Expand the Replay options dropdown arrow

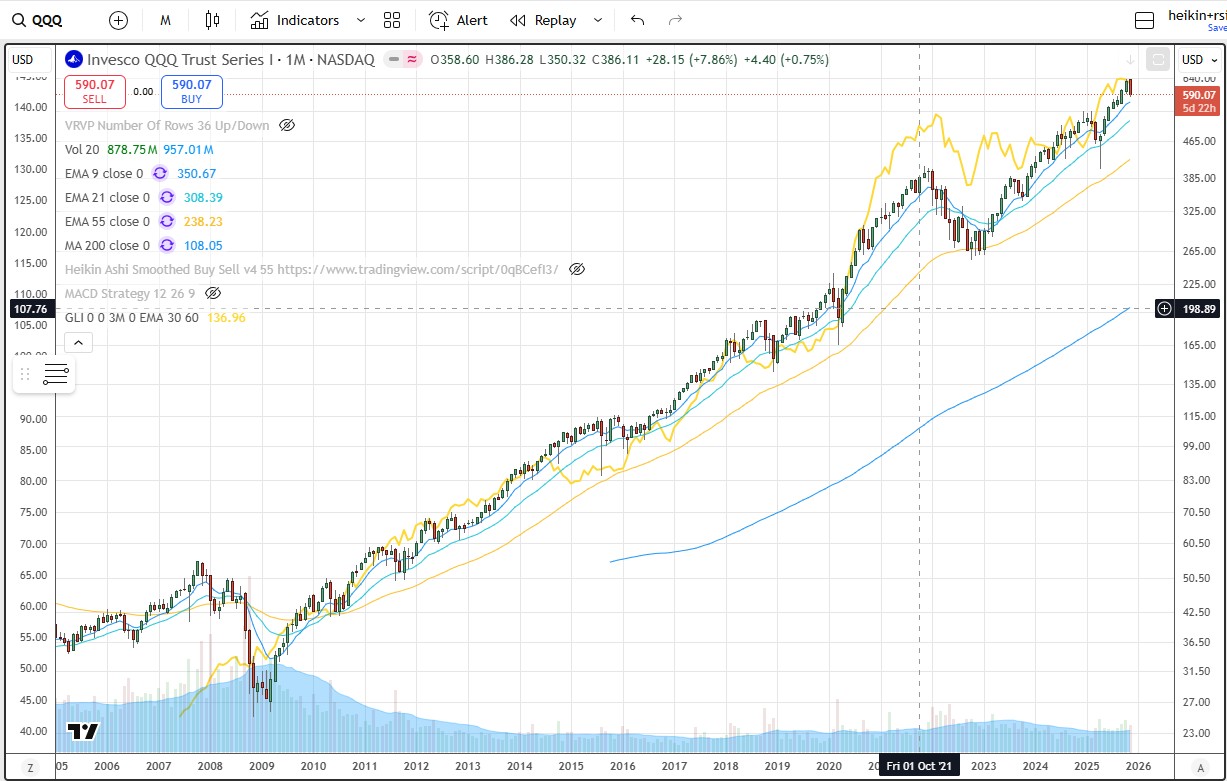pyautogui.click(x=598, y=20)
